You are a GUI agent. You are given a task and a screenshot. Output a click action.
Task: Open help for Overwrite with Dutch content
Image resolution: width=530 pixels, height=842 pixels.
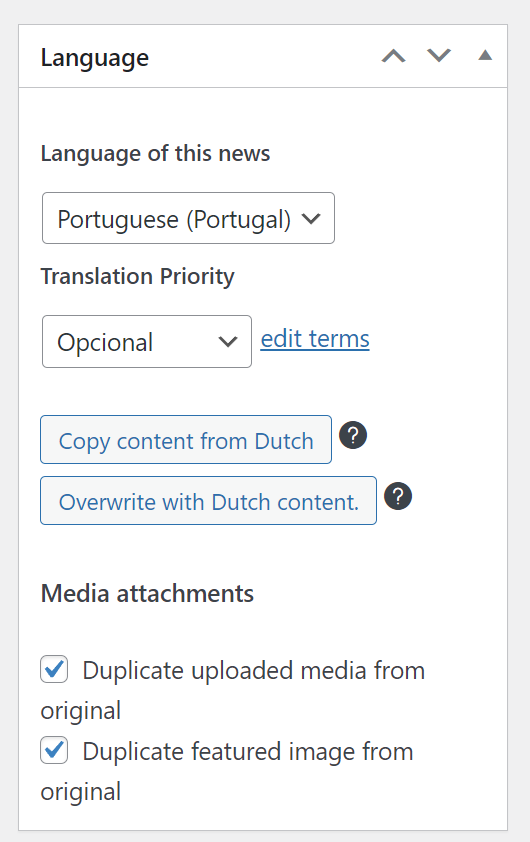398,496
